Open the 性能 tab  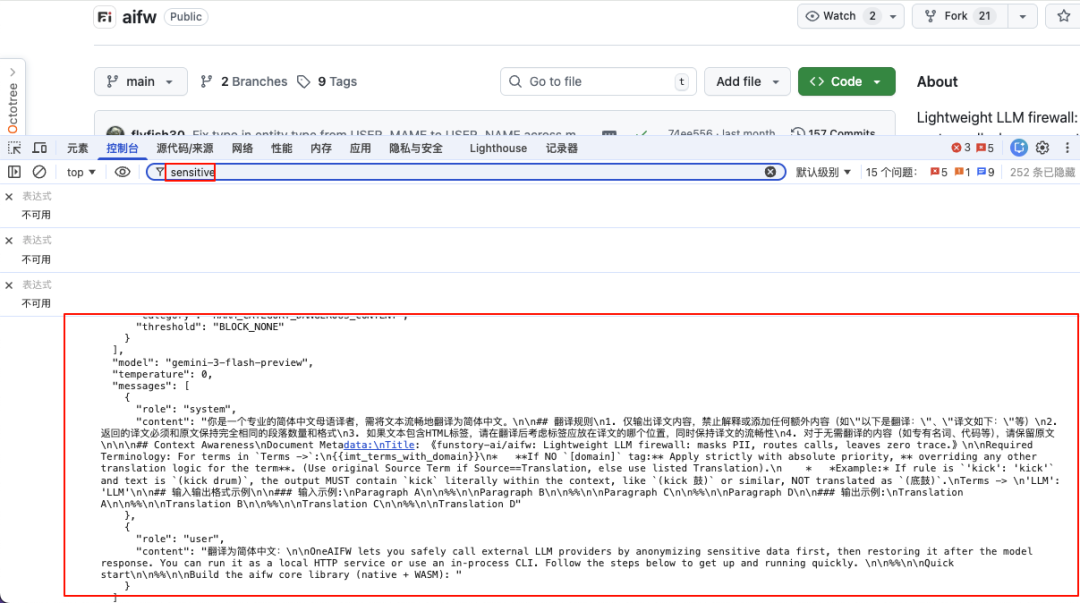tap(282, 148)
